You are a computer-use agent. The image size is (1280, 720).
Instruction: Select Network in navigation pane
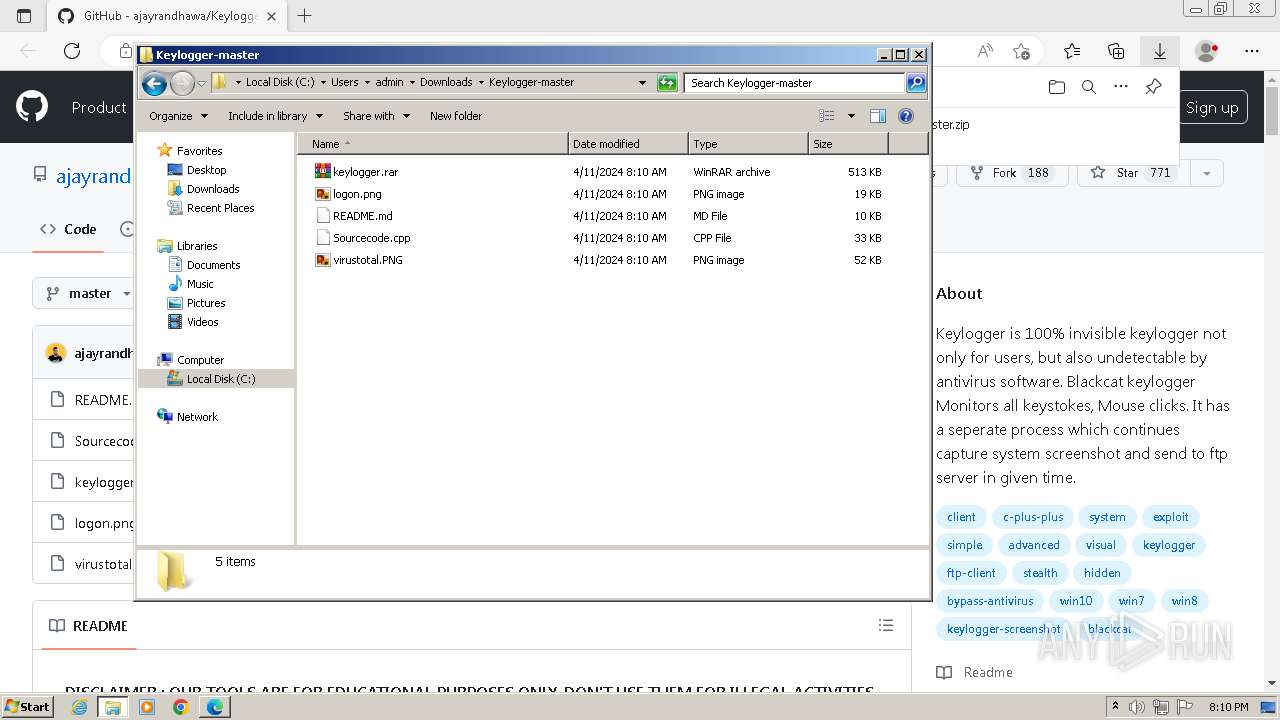click(x=188, y=417)
